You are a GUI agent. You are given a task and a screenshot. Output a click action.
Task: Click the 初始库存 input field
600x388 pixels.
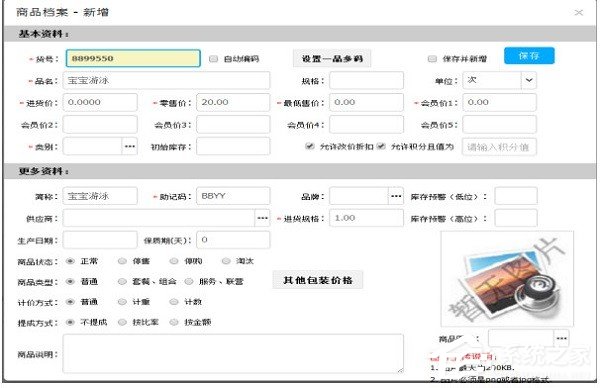[233, 147]
